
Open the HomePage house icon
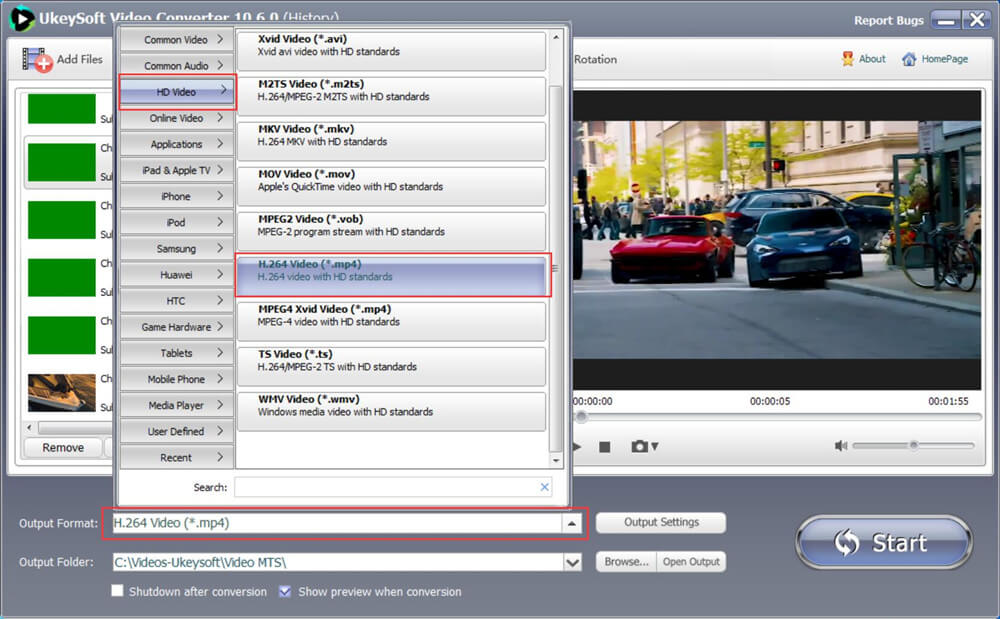click(x=909, y=59)
